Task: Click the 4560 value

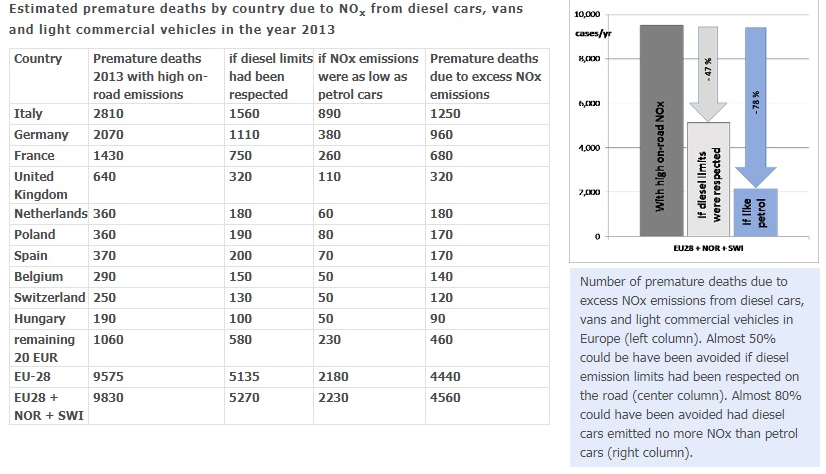Action: [x=445, y=398]
